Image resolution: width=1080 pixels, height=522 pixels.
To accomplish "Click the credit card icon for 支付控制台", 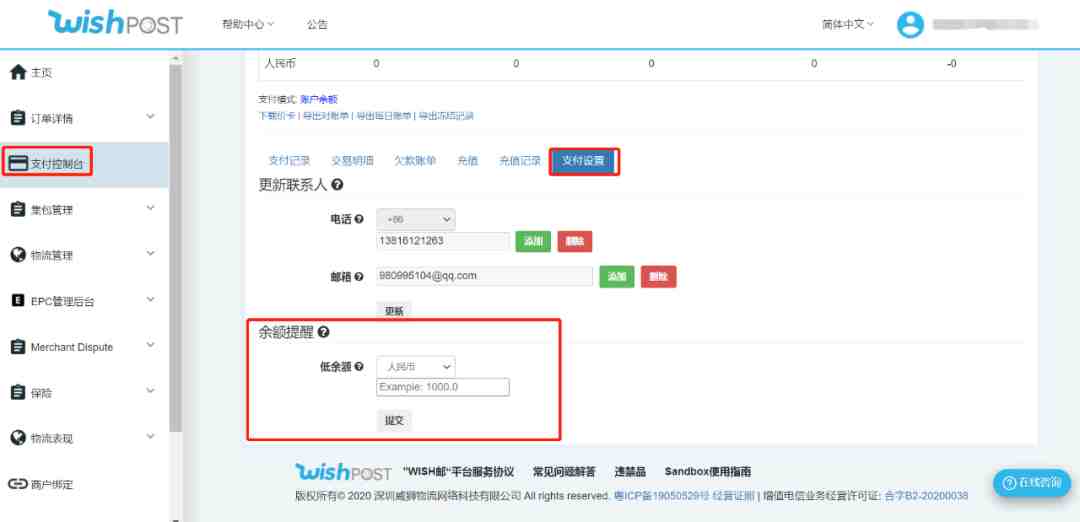I will (x=18, y=164).
